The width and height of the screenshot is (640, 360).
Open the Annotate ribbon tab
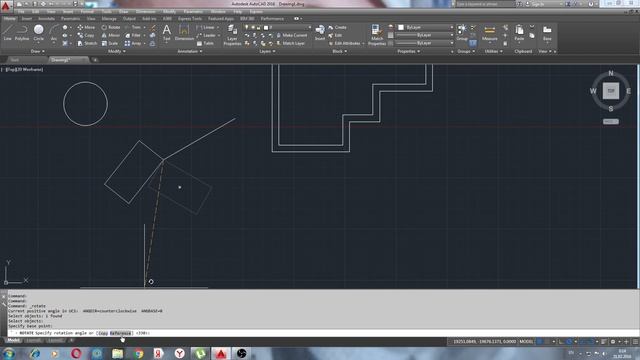(x=46, y=19)
